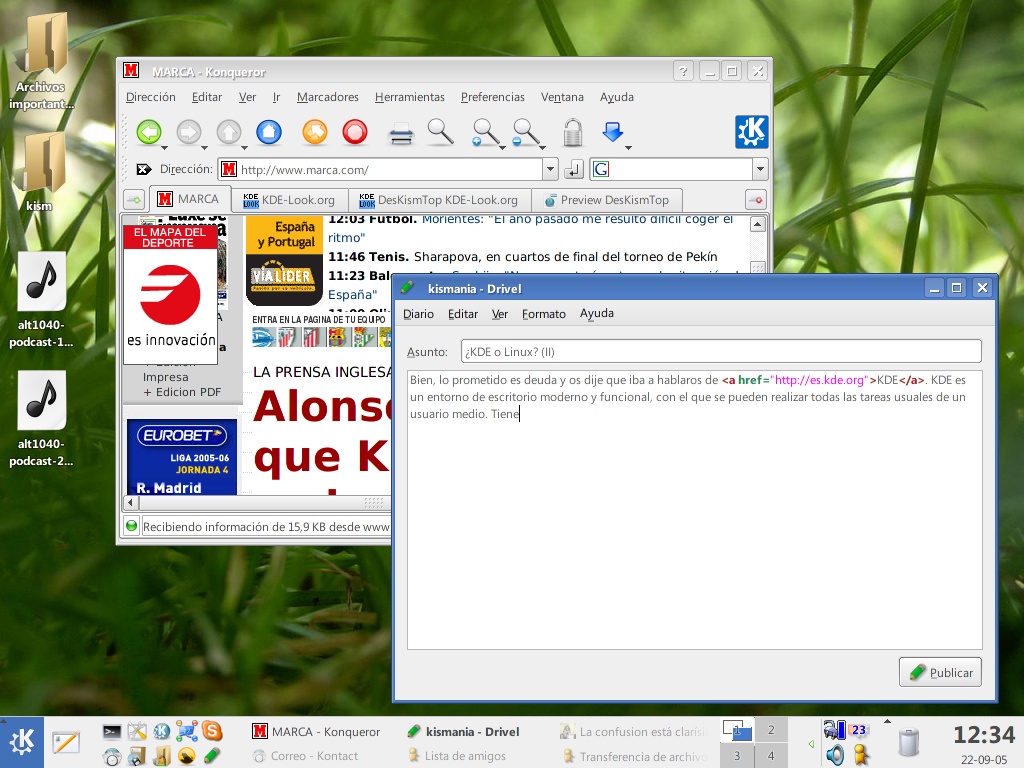Screen dimensions: 1024x768
Task: Click the Konqueror help question mark button
Action: tap(683, 71)
